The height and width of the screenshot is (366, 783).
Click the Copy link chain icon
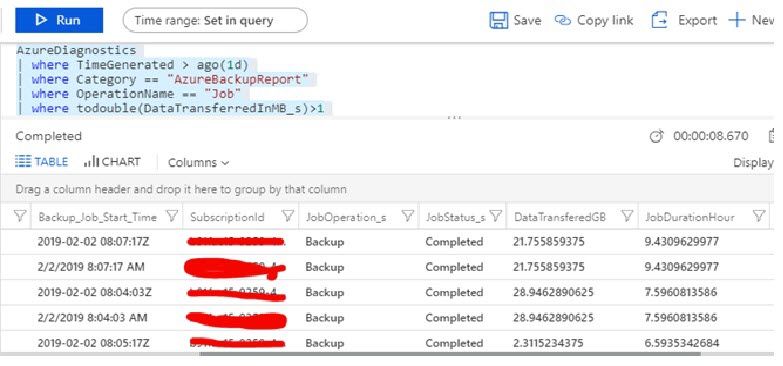(x=562, y=20)
